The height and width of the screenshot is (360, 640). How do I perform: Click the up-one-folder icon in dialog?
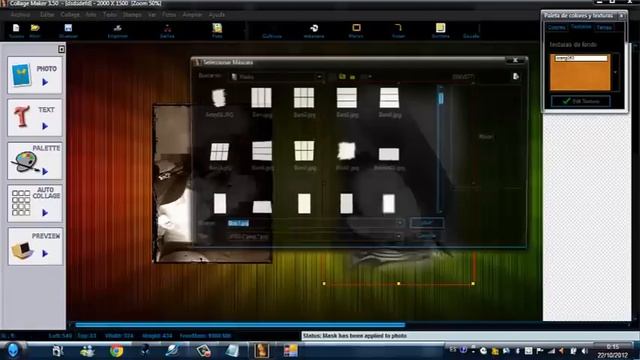pos(342,76)
